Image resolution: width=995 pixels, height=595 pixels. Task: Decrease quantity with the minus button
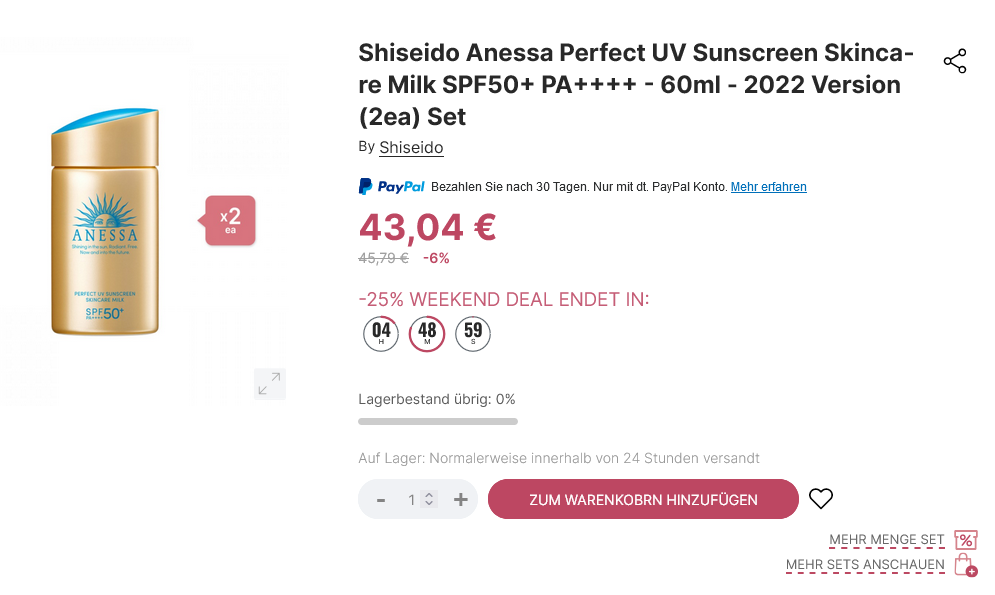(x=381, y=499)
